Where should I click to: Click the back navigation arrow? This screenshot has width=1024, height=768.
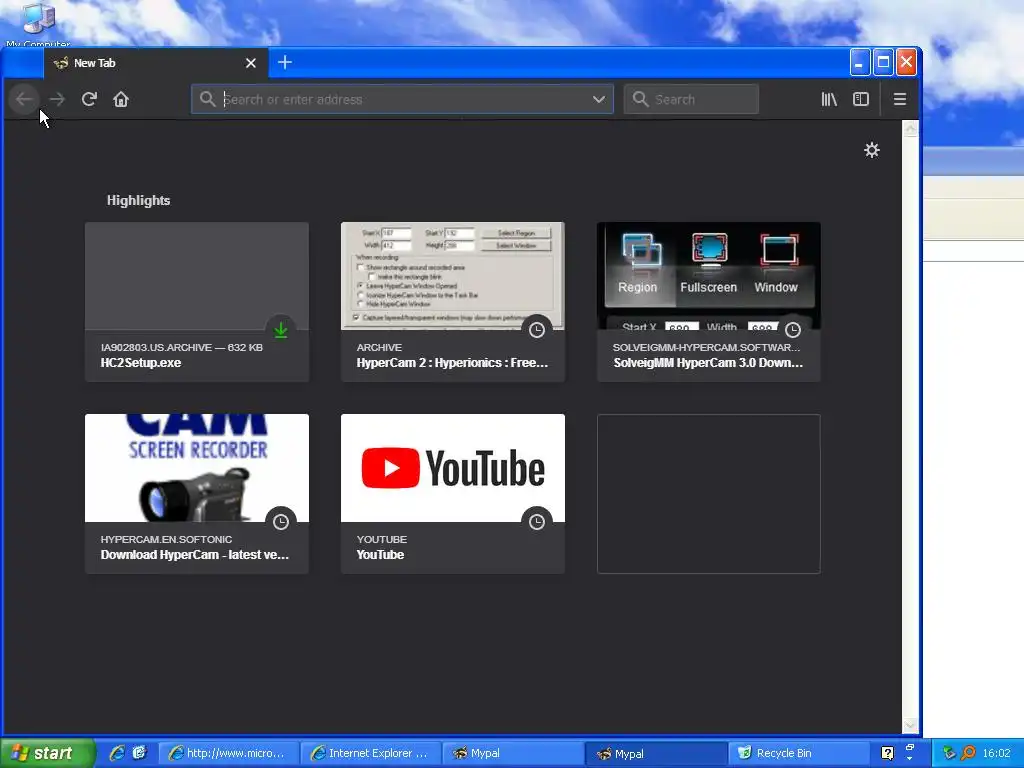(x=24, y=99)
